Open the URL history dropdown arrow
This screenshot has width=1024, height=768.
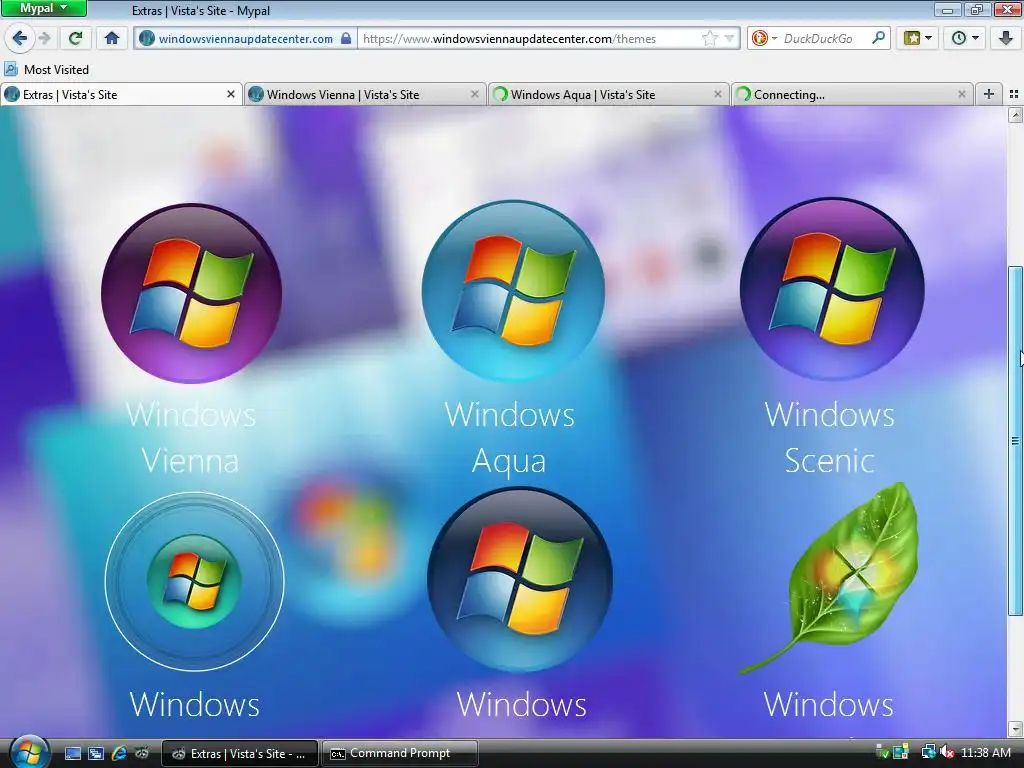click(729, 39)
